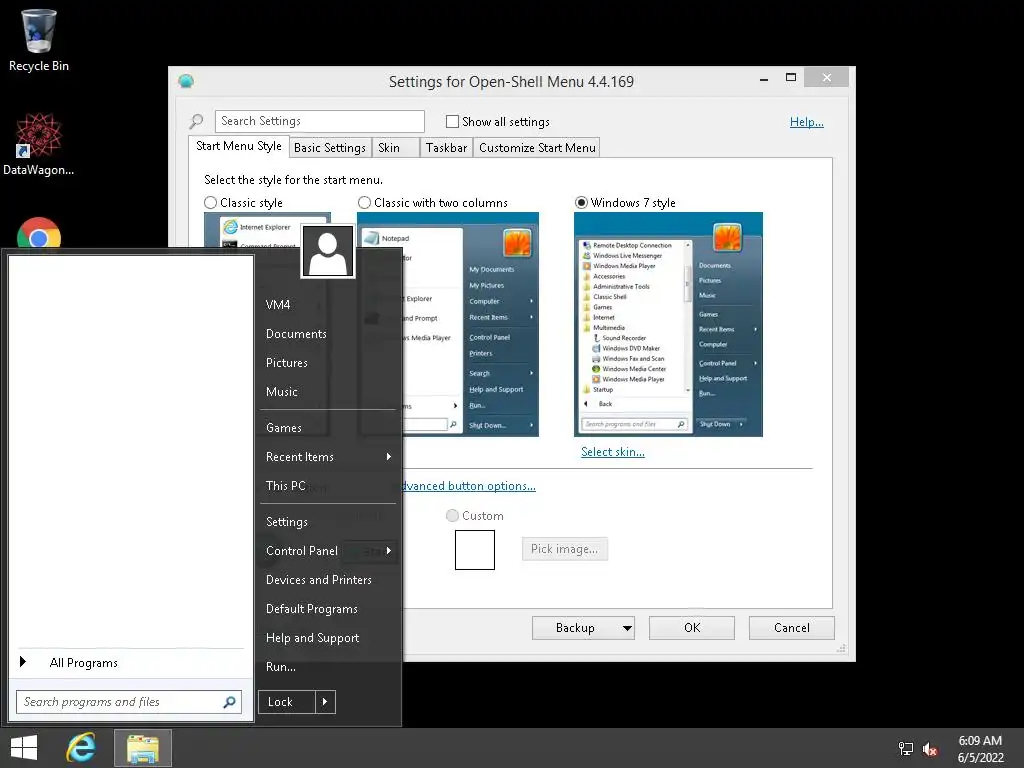The width and height of the screenshot is (1024, 768).
Task: Open the Recycle Bin desktop icon
Action: point(39,40)
